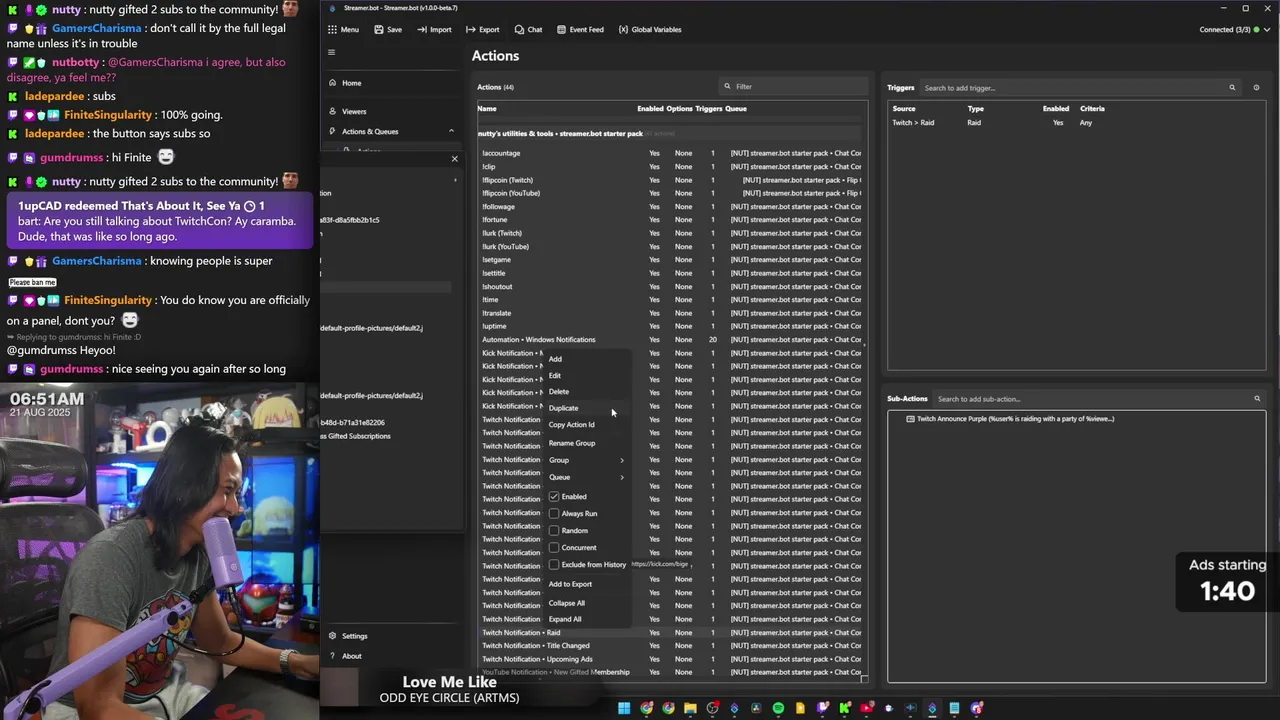Open Global Variables from the toolbar
This screenshot has width=1280, height=720.
650,30
